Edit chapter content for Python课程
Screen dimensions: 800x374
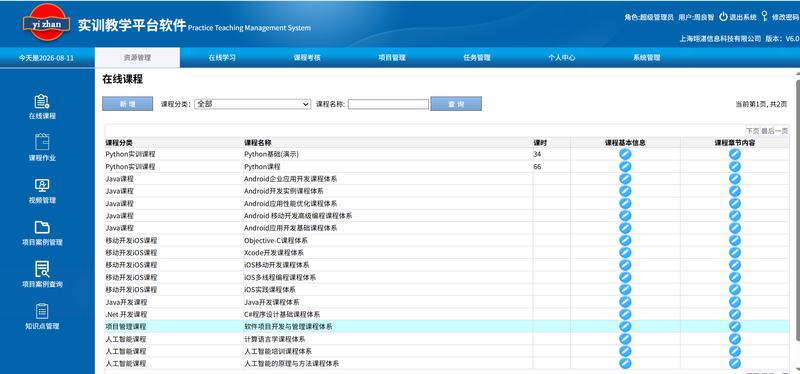tap(735, 166)
